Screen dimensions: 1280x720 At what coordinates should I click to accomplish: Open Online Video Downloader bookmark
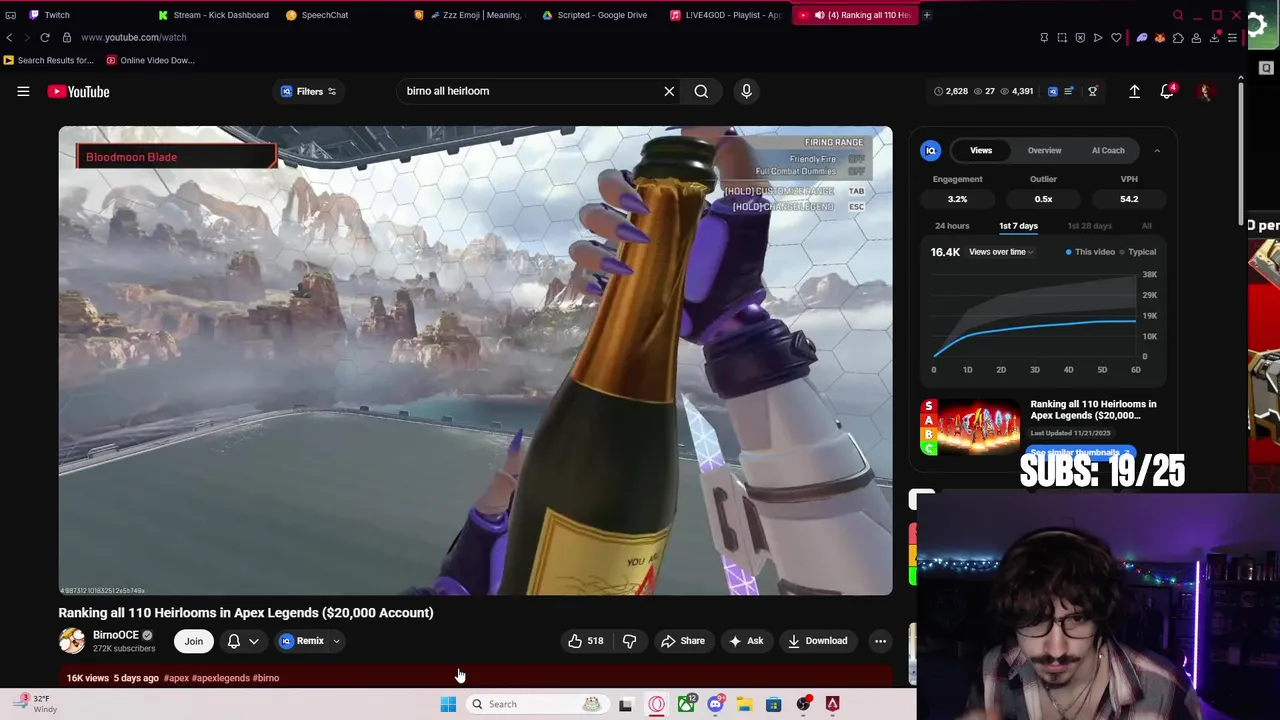(x=150, y=60)
